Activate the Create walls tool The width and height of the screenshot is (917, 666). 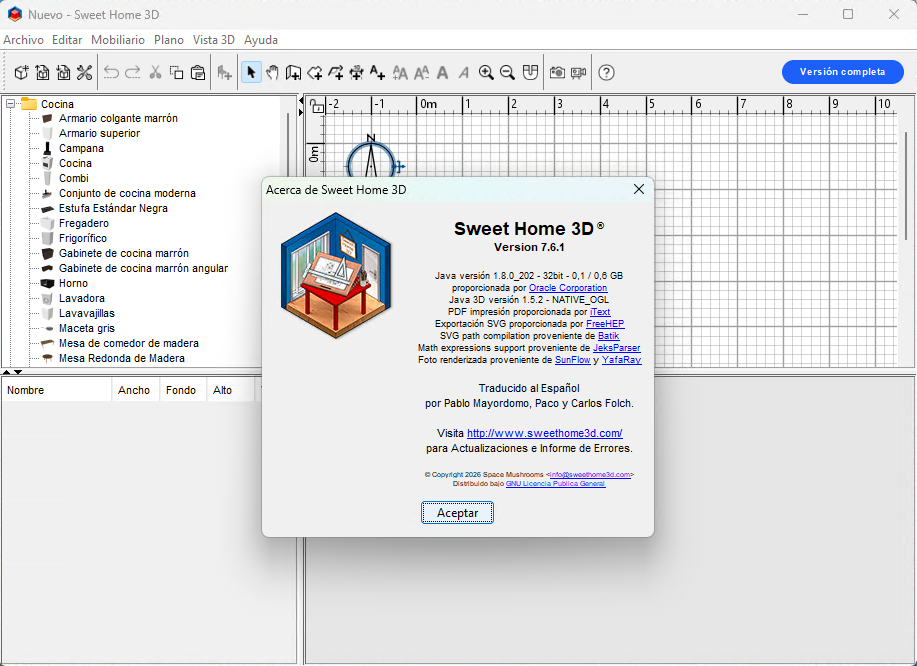point(293,73)
